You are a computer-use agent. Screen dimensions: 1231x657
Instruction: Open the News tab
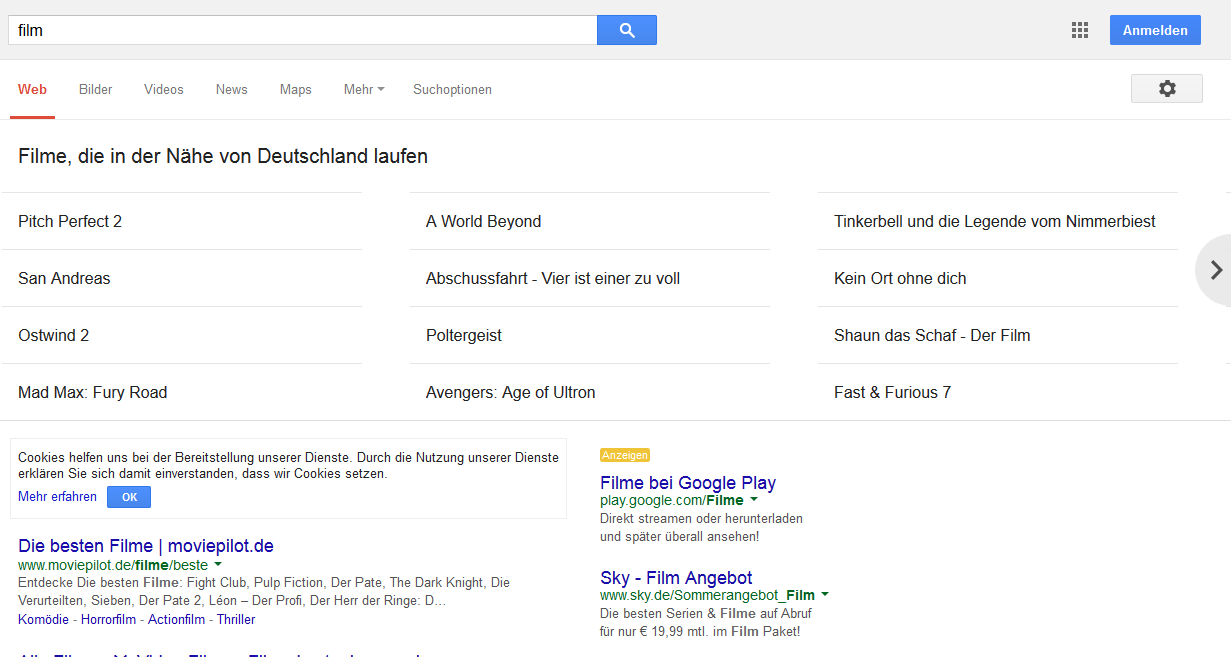click(x=231, y=89)
